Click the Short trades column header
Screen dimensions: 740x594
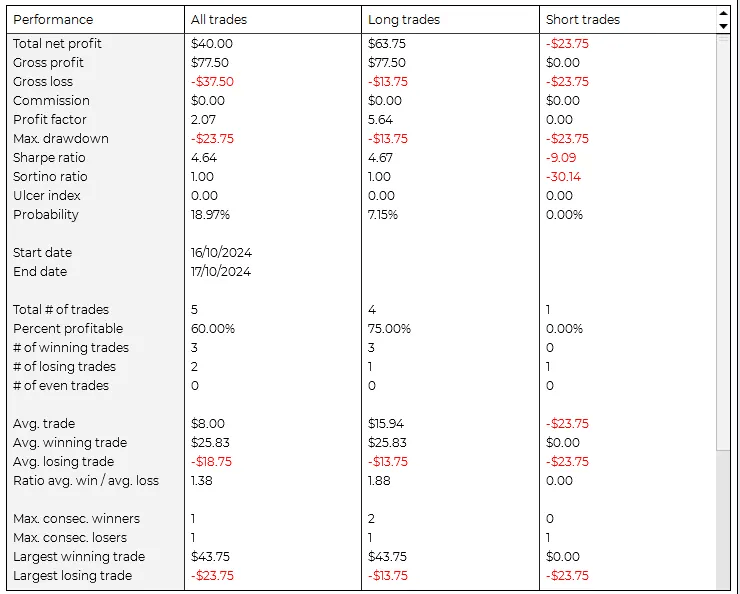tap(583, 19)
